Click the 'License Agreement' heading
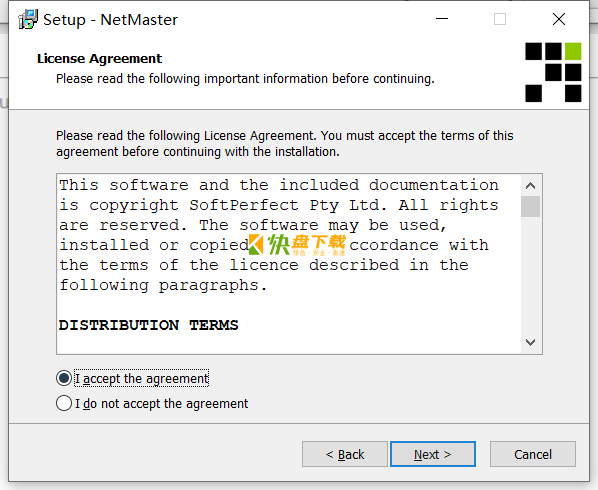 coord(100,58)
